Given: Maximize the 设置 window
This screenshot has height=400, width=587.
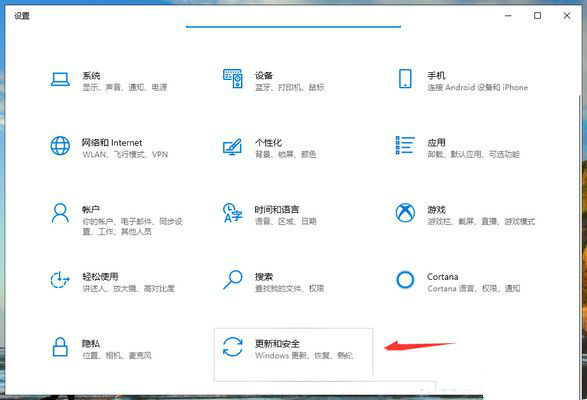Looking at the screenshot, I should click(x=538, y=15).
